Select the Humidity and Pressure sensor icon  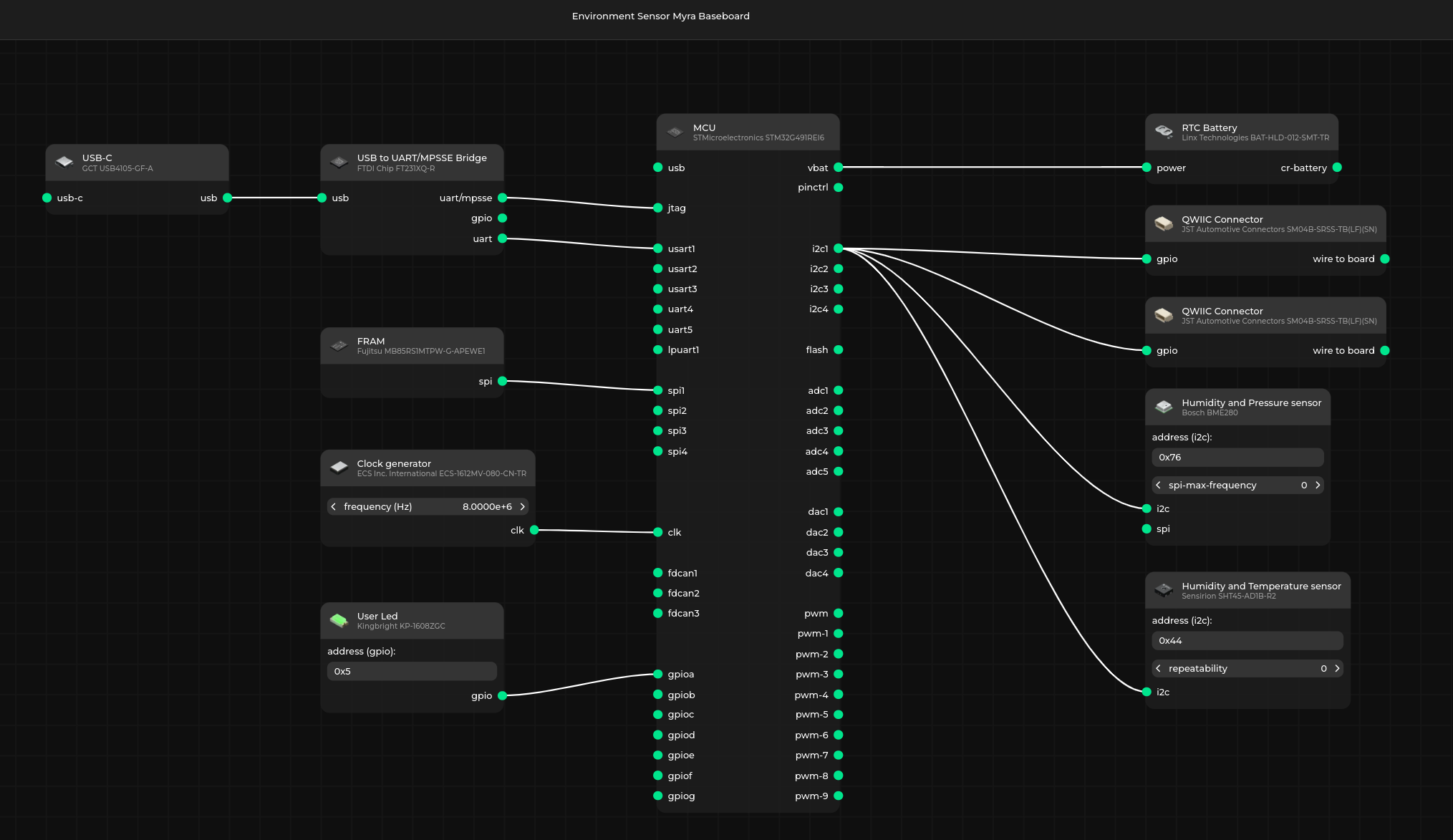(1164, 407)
